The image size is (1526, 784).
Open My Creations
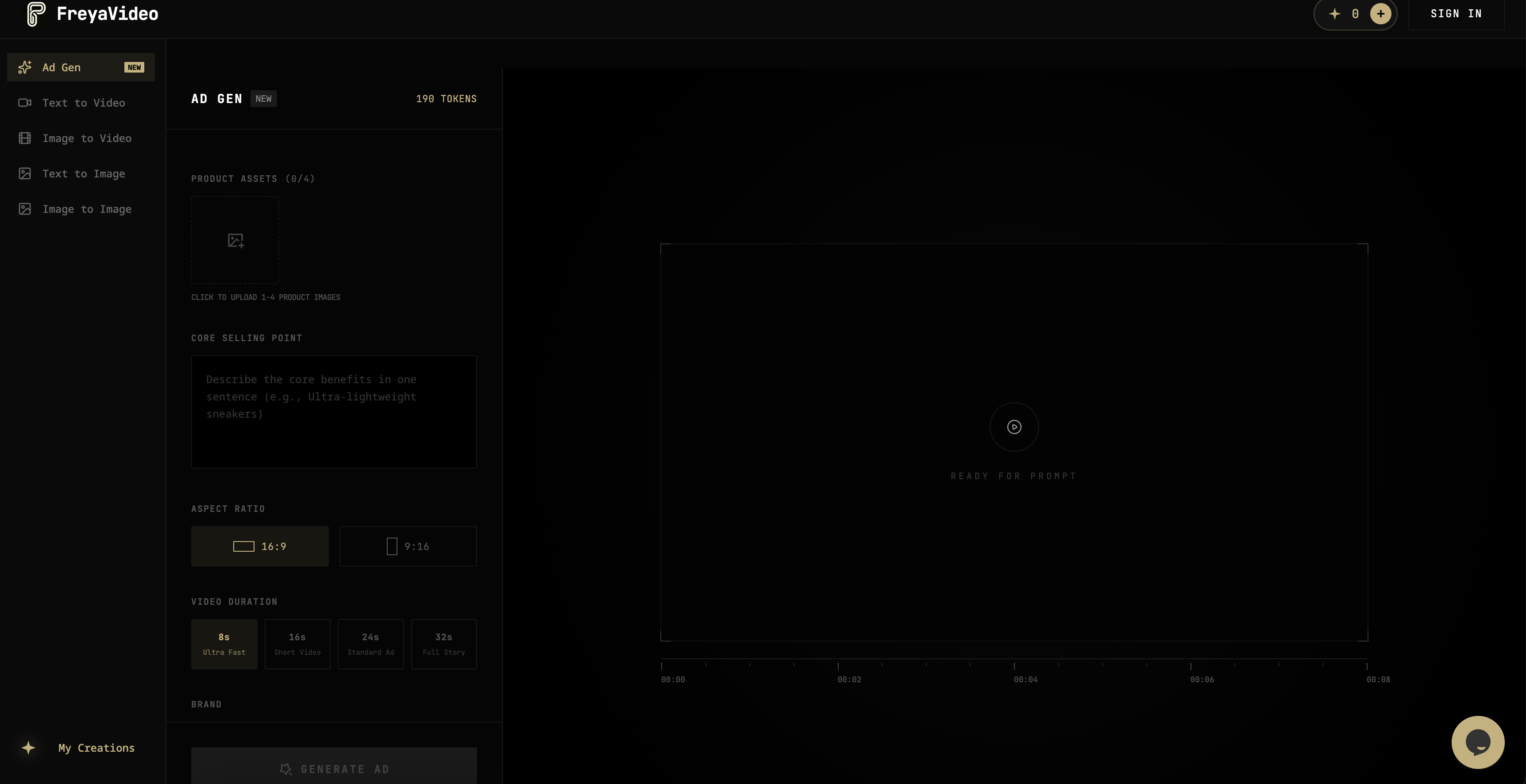(x=96, y=748)
